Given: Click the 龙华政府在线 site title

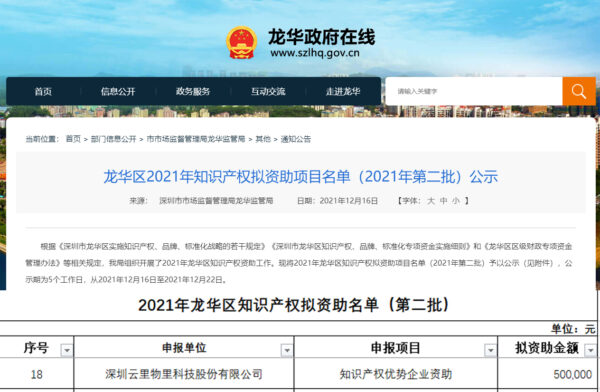Looking at the screenshot, I should [321, 37].
